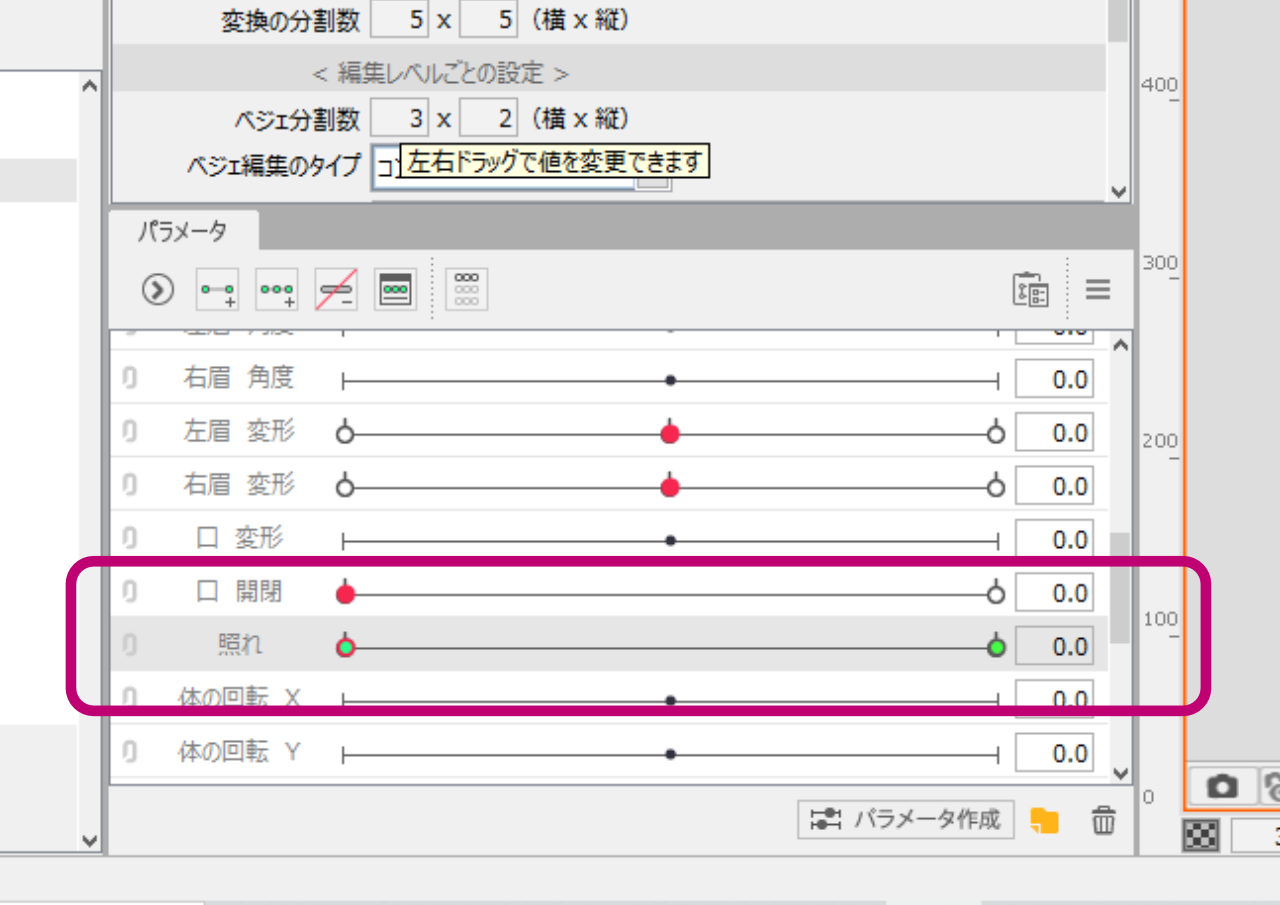Click the parameter list scrollbar thumb

click(1120, 587)
